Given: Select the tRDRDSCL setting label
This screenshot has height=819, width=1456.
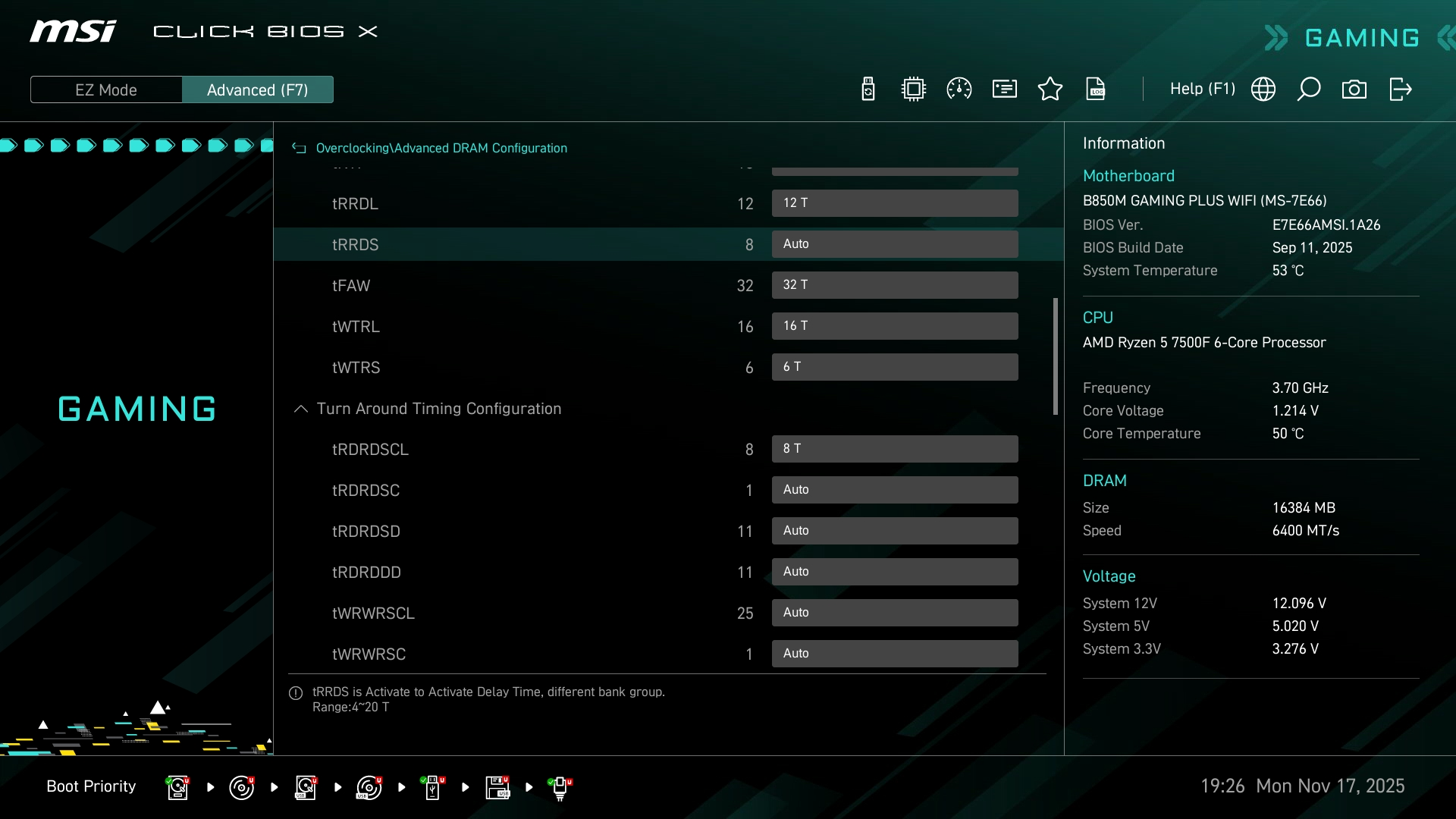Looking at the screenshot, I should pyautogui.click(x=370, y=450).
